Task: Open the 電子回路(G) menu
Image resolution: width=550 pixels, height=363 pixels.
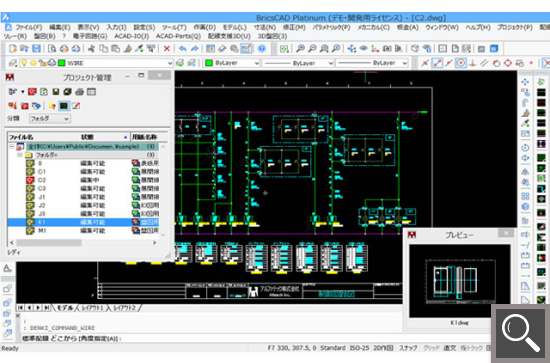Action: [x=90, y=36]
